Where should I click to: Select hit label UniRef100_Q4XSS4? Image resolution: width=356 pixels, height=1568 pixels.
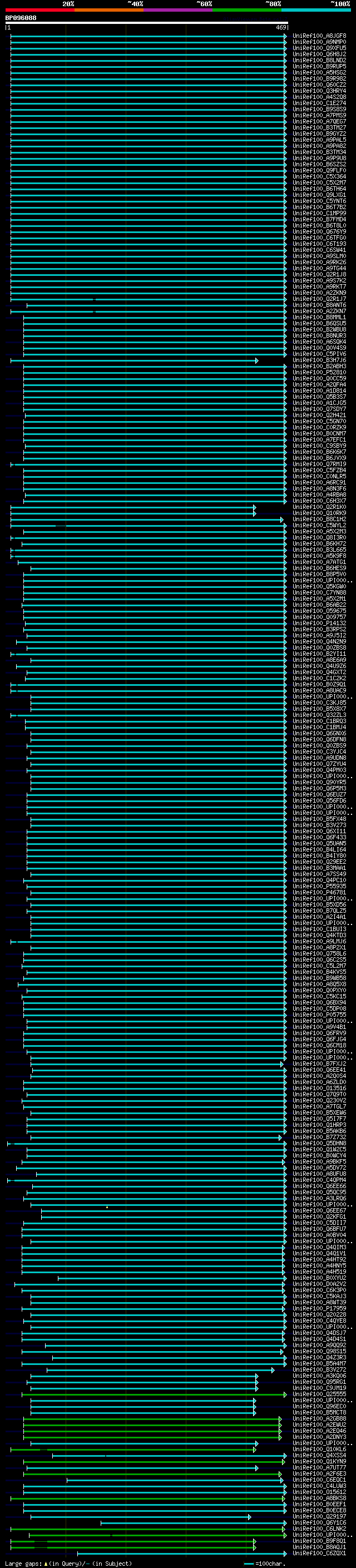tap(319, 1456)
